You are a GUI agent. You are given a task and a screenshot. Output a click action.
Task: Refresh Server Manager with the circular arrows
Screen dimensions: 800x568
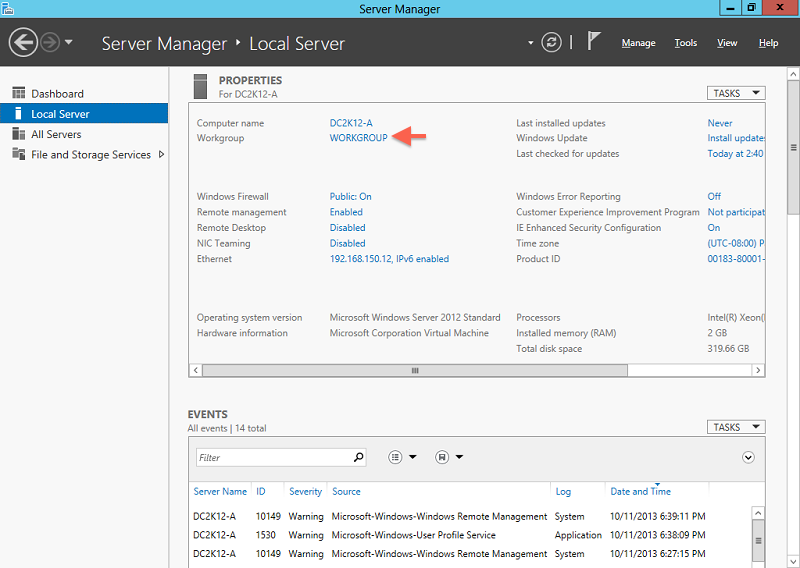[x=551, y=42]
